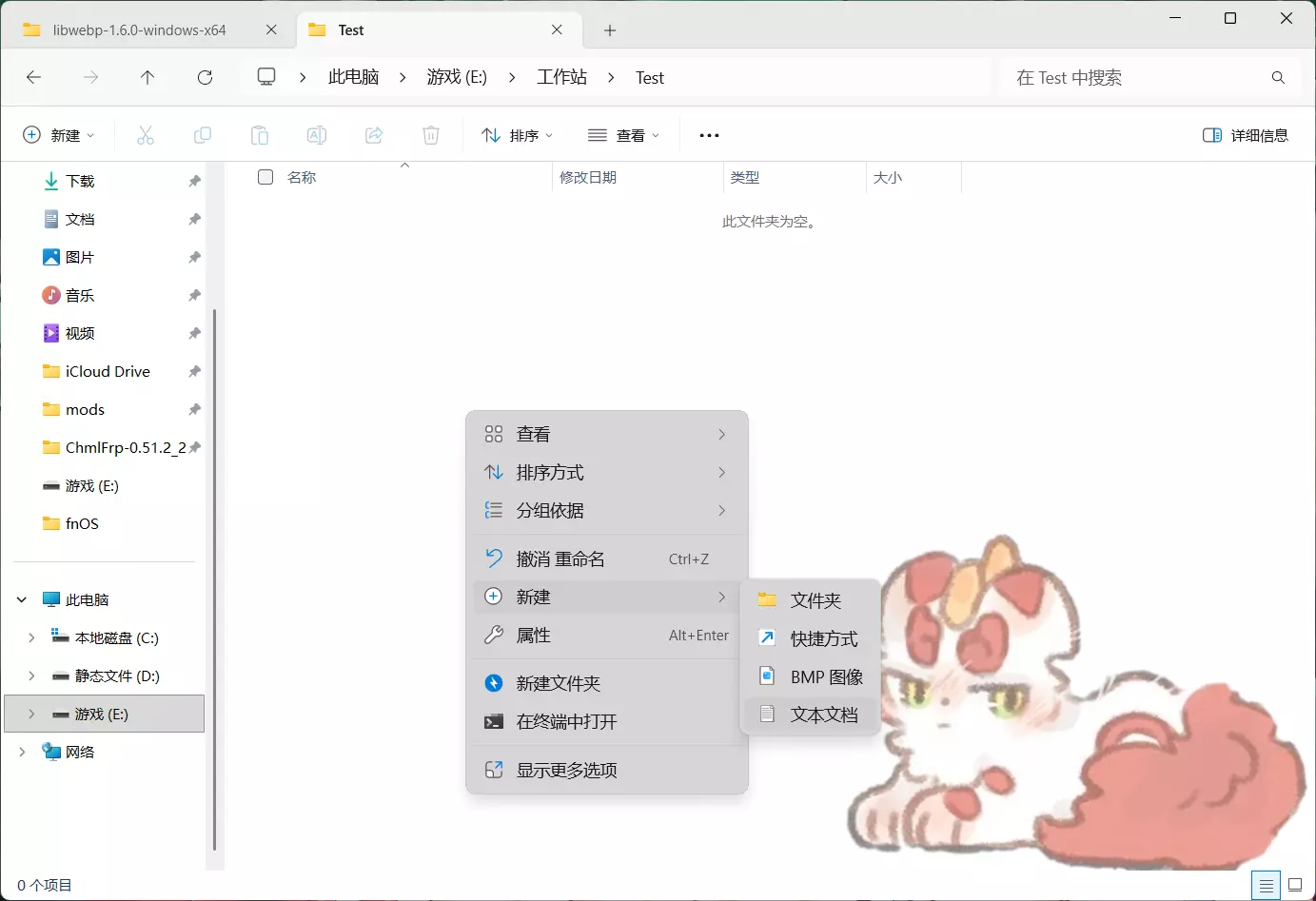This screenshot has width=1316, height=901.
Task: Toggle the select-all checkbox beside 名称 column
Action: click(265, 176)
